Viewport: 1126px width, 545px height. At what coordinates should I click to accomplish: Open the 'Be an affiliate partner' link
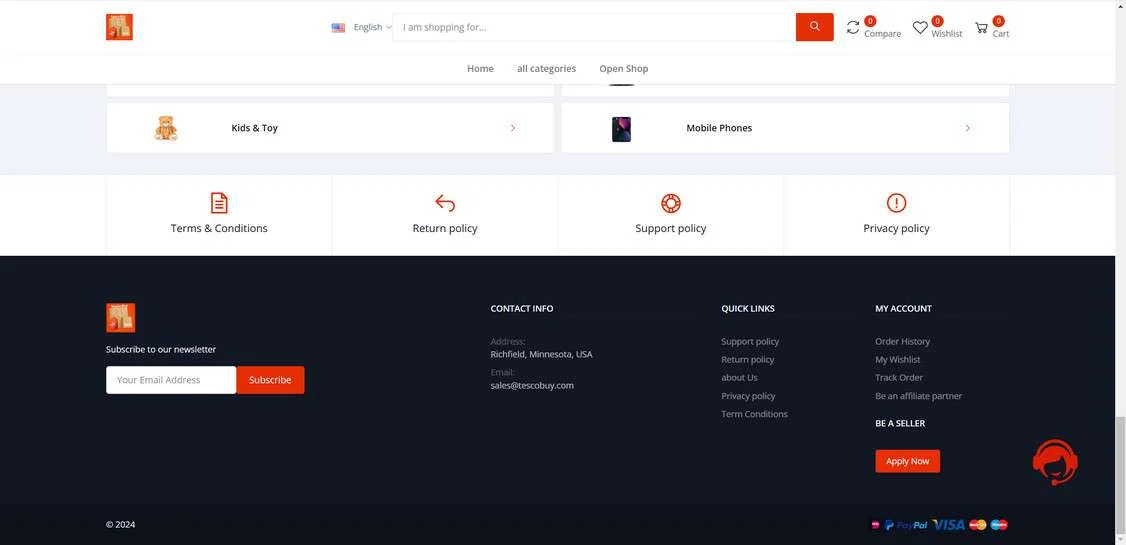(918, 396)
